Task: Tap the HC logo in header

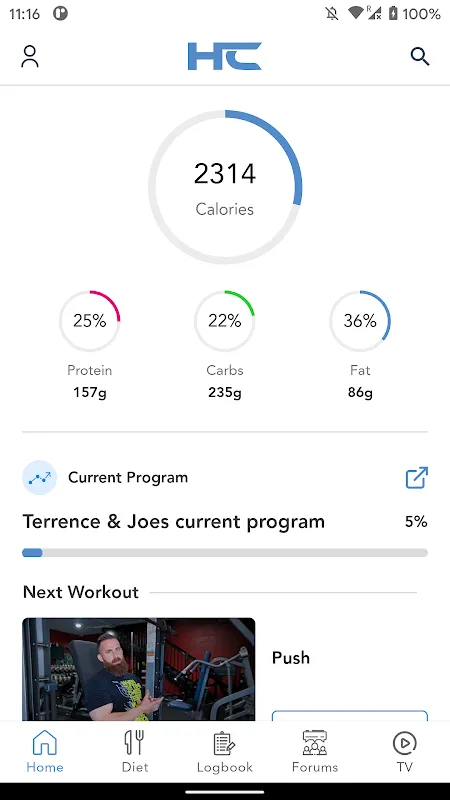Action: (224, 56)
